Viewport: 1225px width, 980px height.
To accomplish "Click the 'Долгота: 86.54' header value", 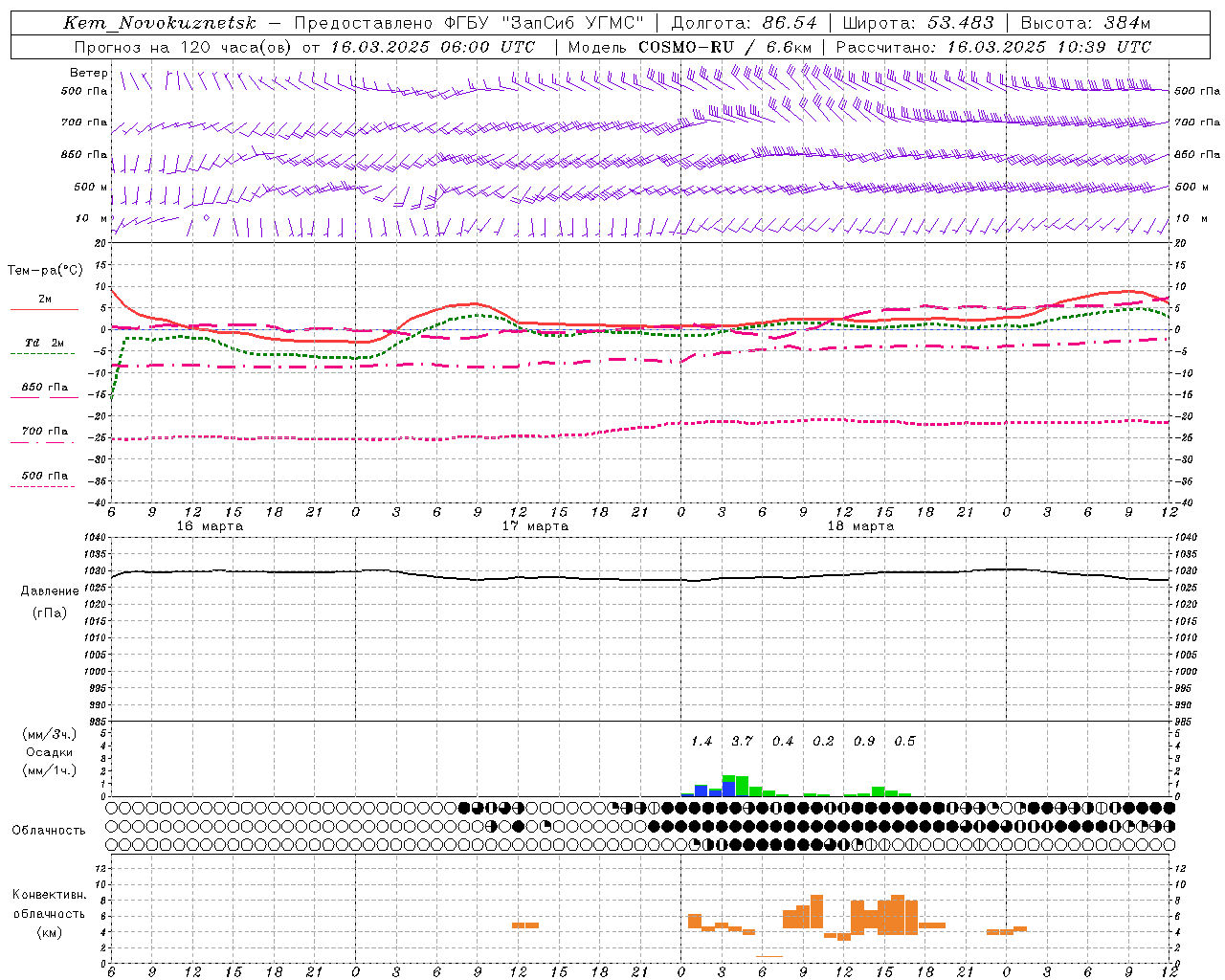I will click(745, 23).
